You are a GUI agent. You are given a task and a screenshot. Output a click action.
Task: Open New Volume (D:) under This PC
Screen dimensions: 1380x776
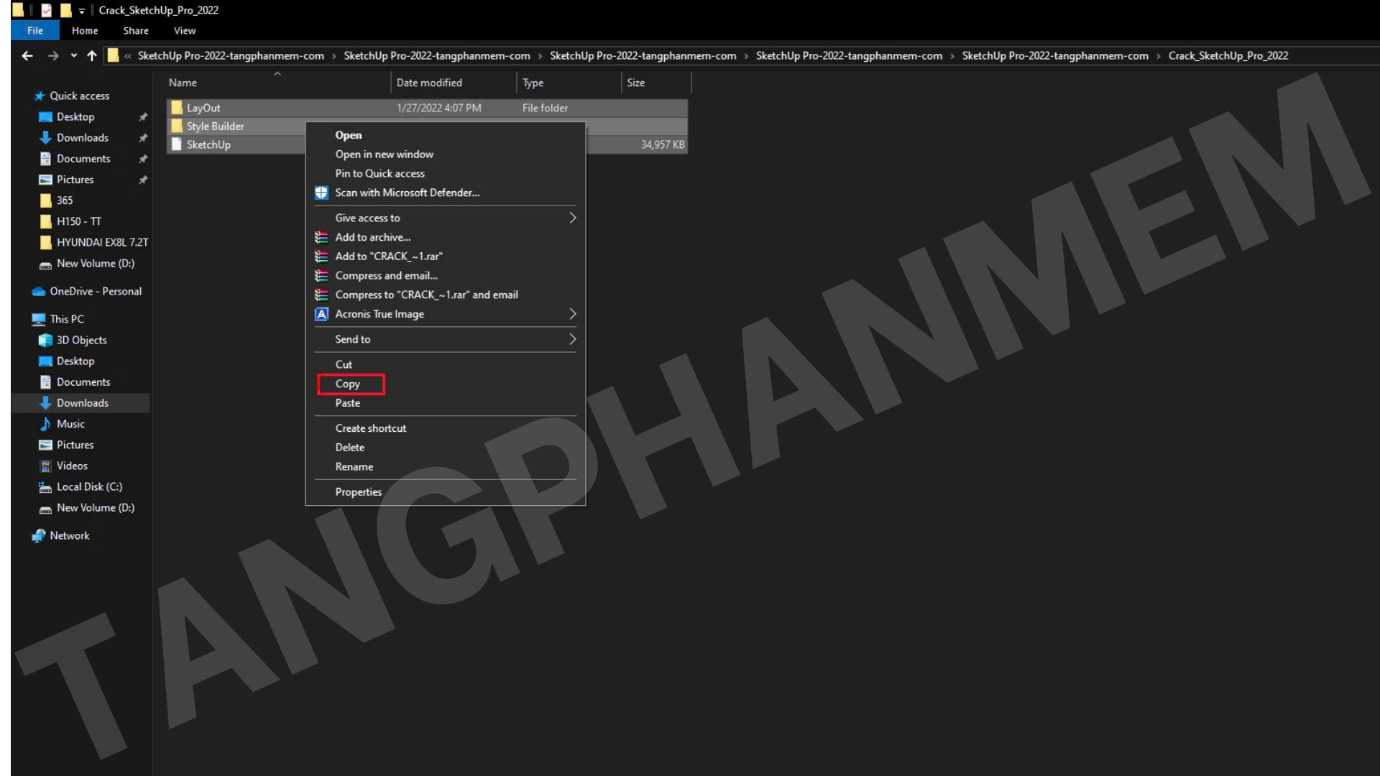pos(96,509)
